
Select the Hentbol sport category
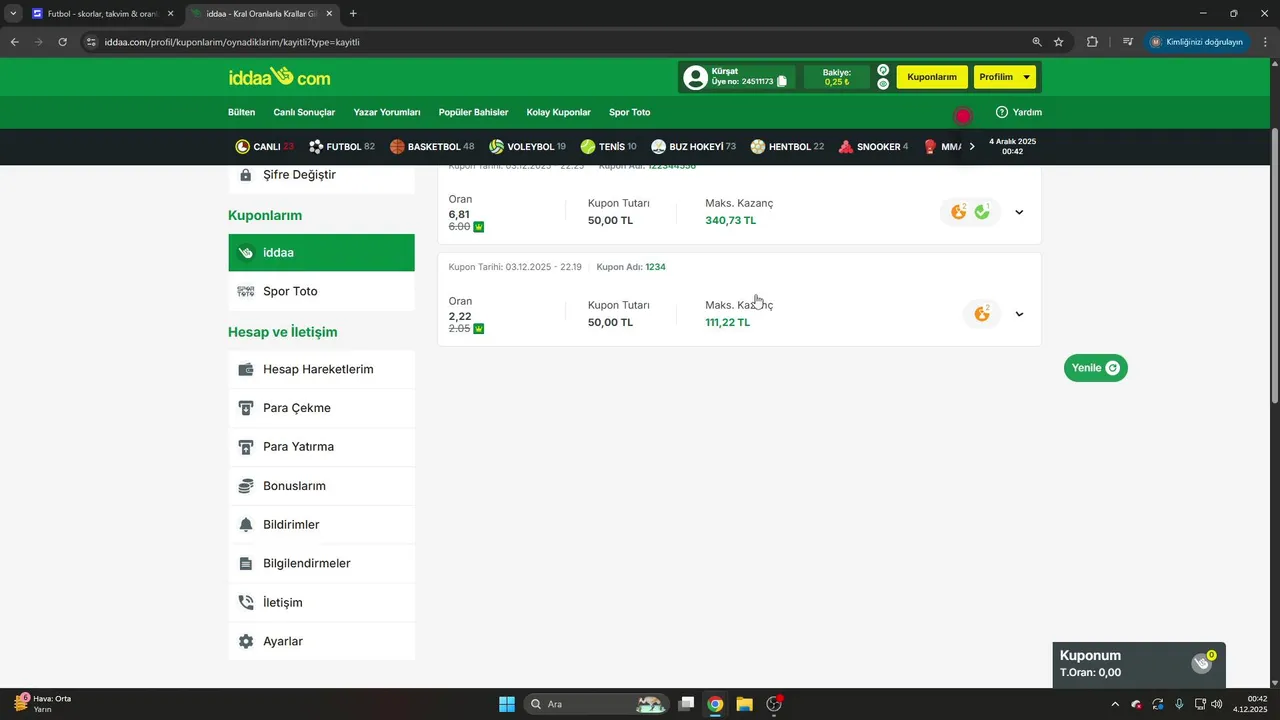[787, 147]
